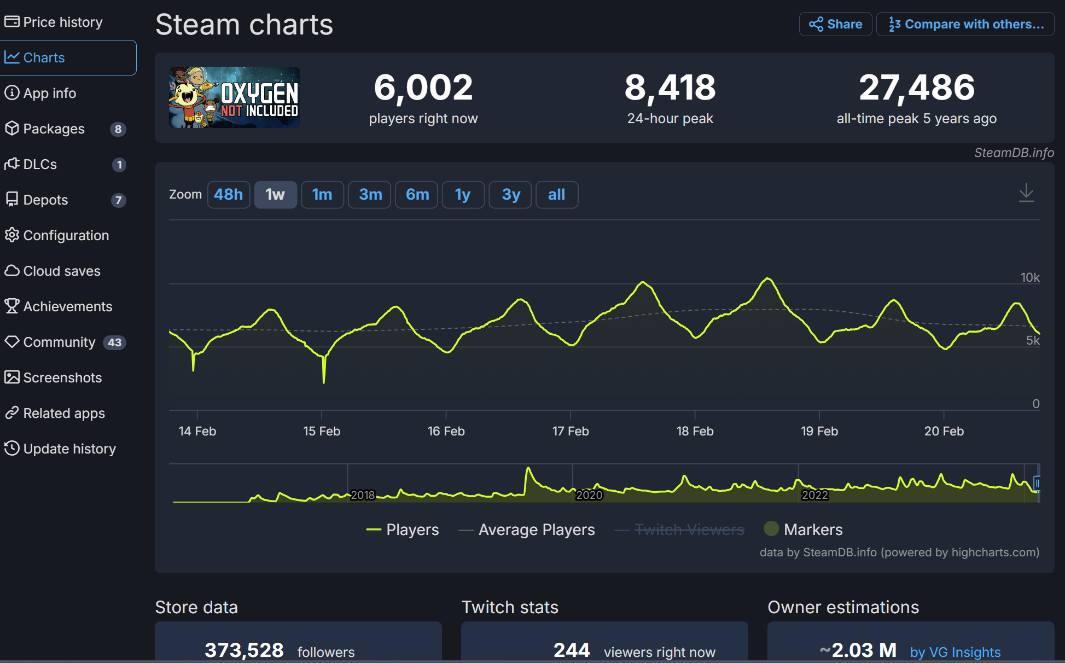The height and width of the screenshot is (663, 1065).
Task: Click the 2020 point in navigator timeline
Action: pos(589,495)
